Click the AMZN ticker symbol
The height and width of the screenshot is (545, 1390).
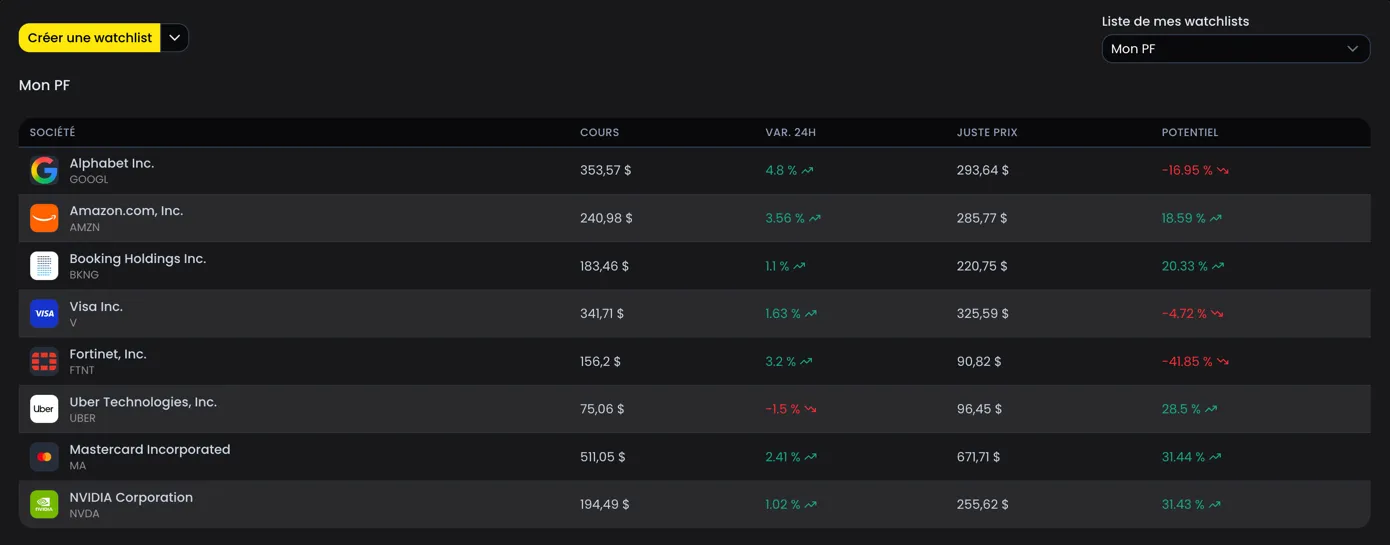(85, 227)
